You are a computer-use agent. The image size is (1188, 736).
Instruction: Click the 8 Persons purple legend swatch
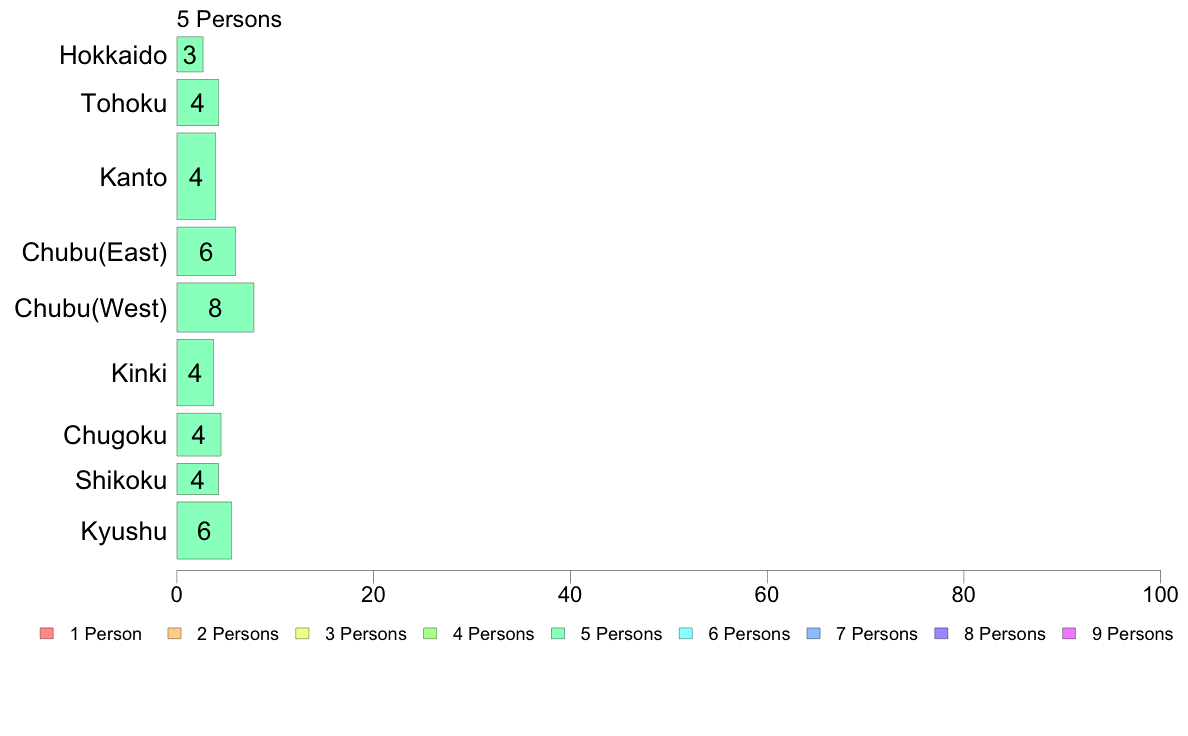tap(942, 634)
